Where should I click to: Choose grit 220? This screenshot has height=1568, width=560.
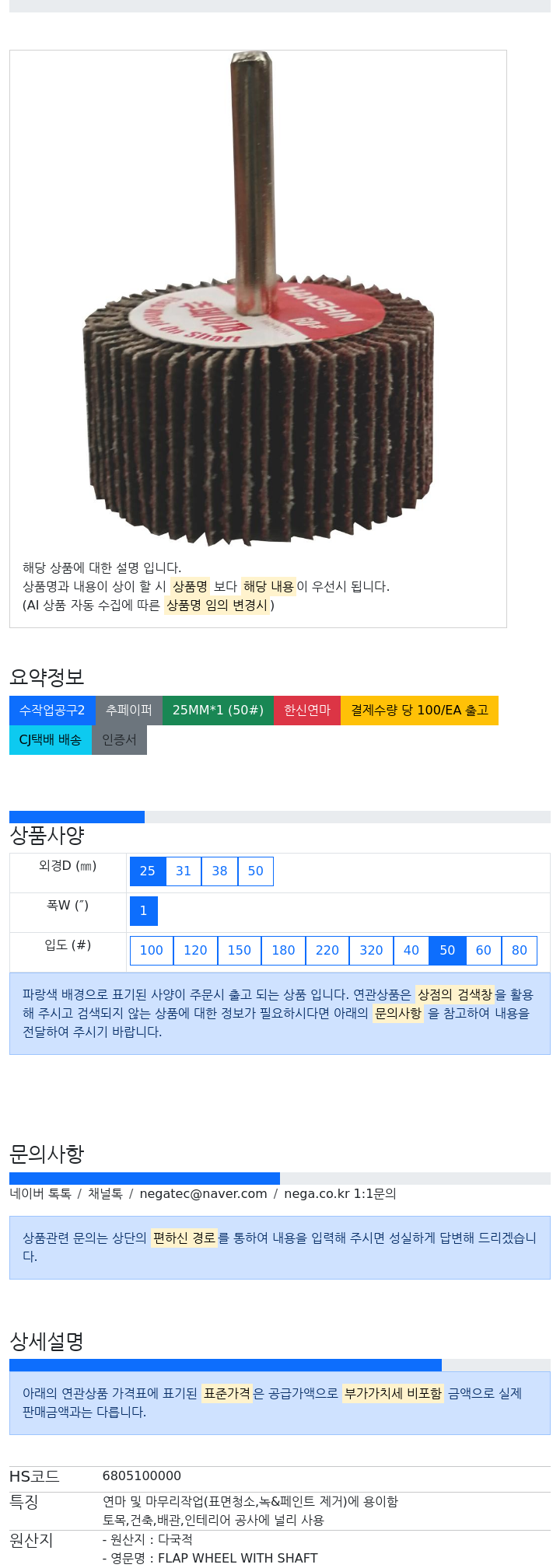tap(327, 950)
